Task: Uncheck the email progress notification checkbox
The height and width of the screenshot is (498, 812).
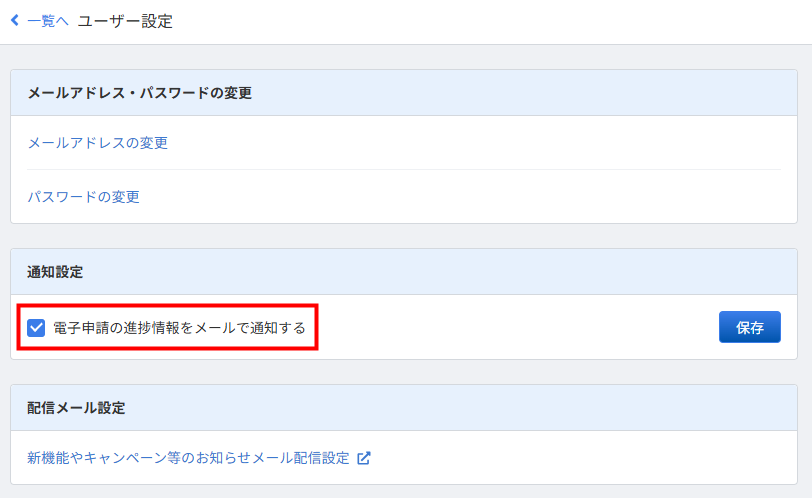Action: point(36,327)
